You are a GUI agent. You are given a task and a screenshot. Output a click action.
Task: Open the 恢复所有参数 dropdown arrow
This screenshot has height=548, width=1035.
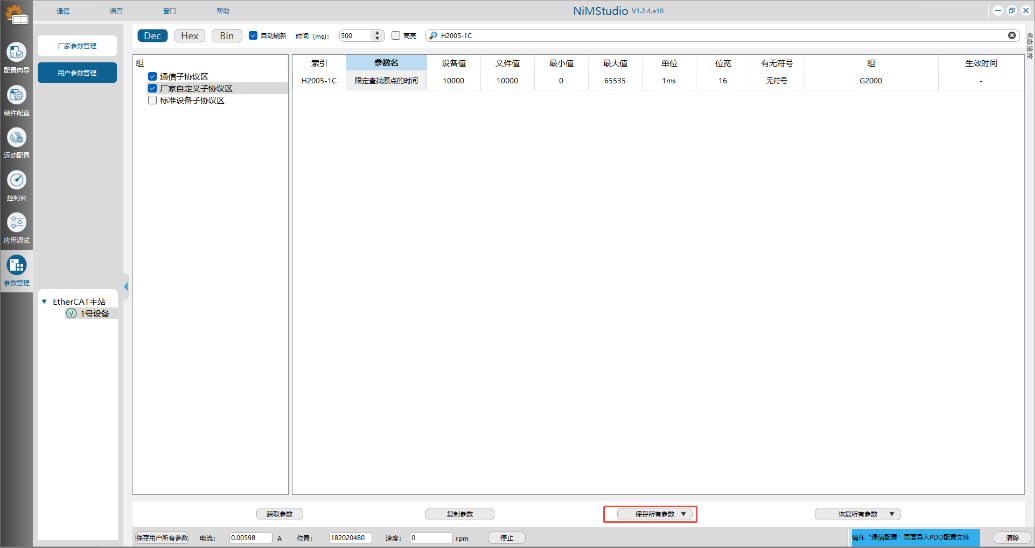[892, 514]
